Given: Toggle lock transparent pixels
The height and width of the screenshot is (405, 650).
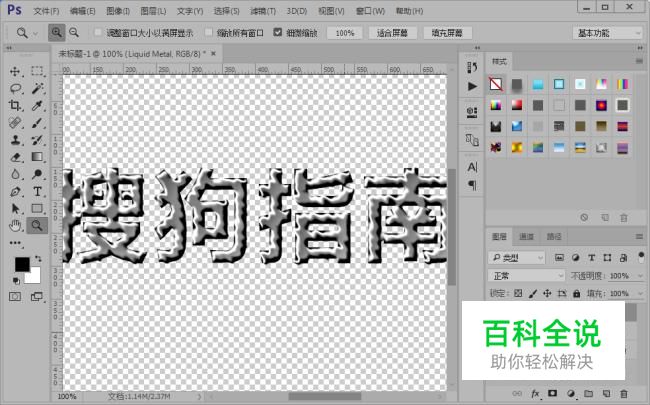Looking at the screenshot, I should click(518, 293).
